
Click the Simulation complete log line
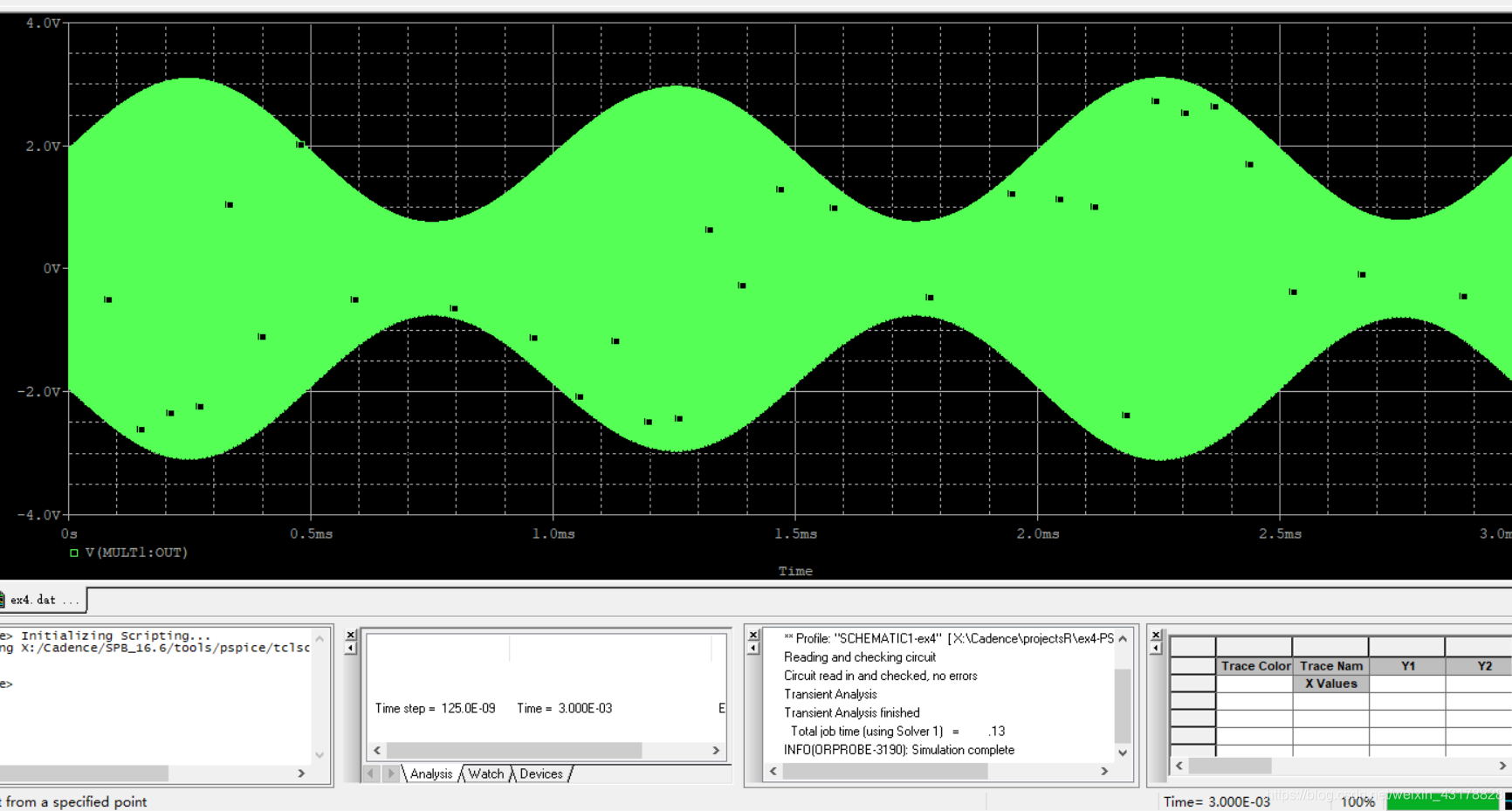click(899, 750)
